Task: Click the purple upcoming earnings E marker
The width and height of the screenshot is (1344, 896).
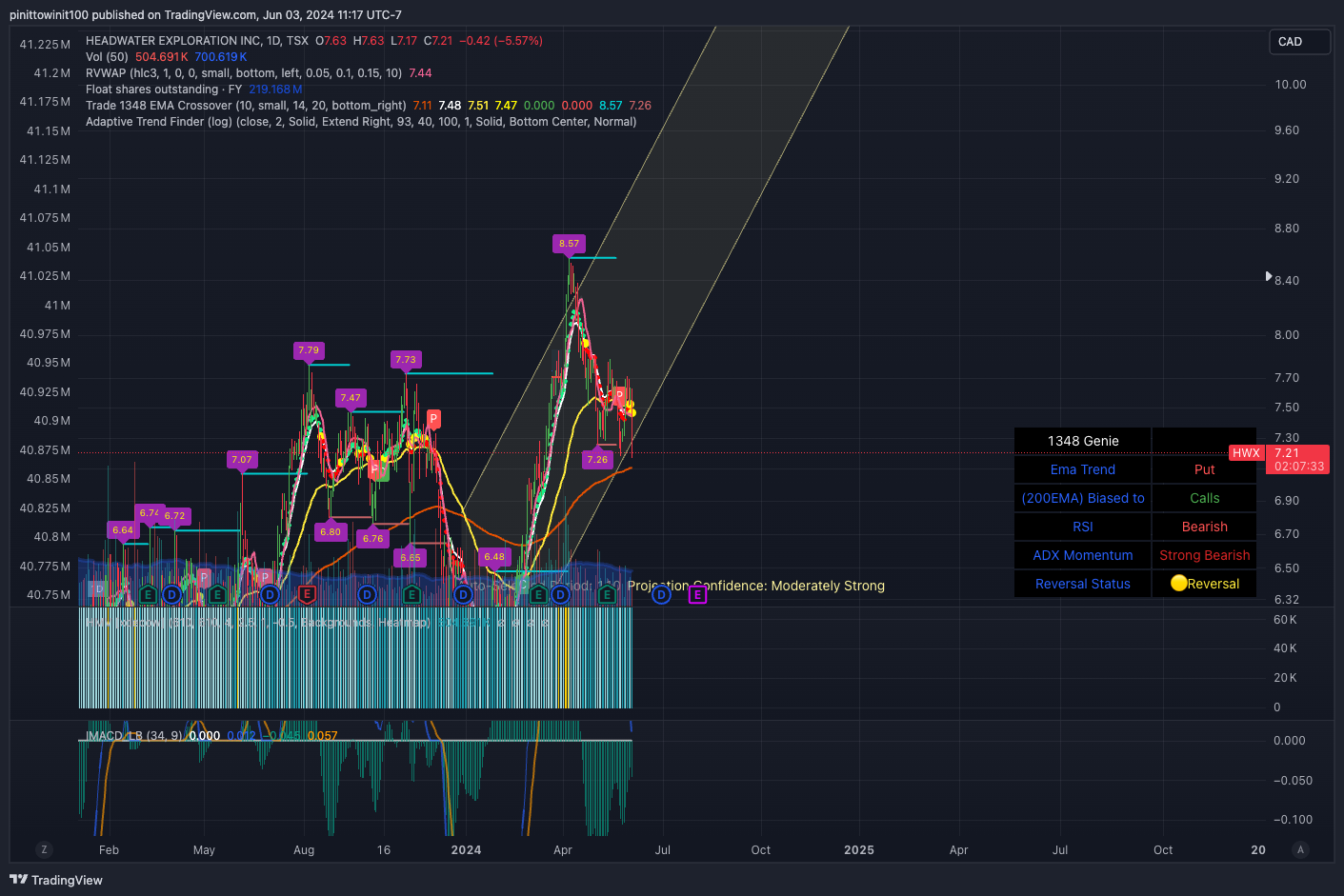Action: [x=697, y=595]
